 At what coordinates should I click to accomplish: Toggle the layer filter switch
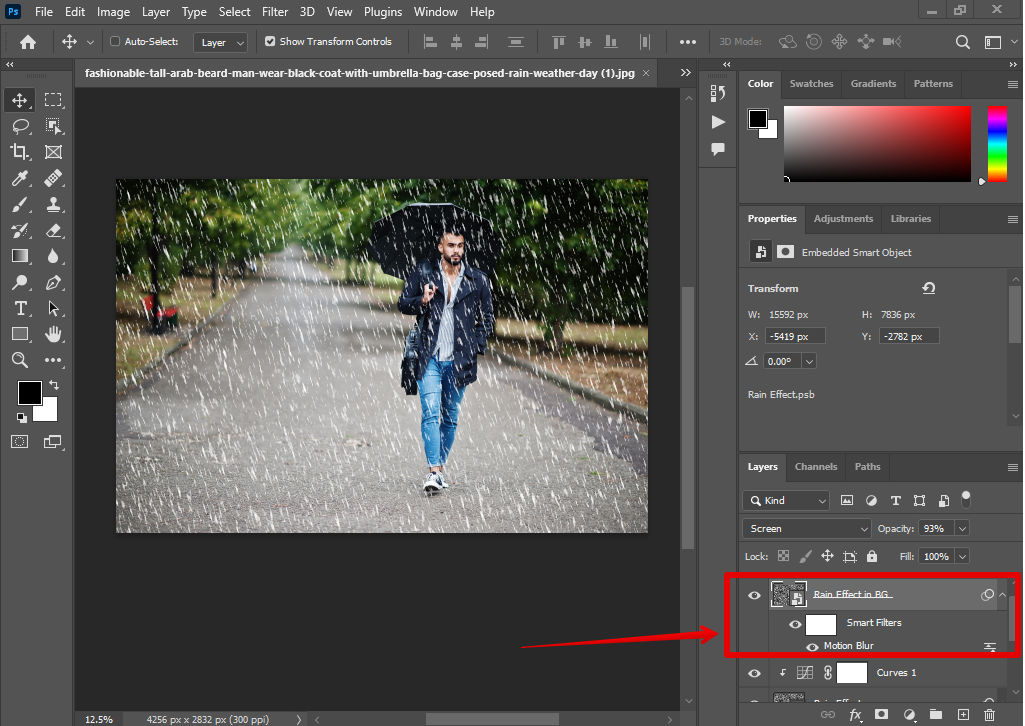click(966, 500)
